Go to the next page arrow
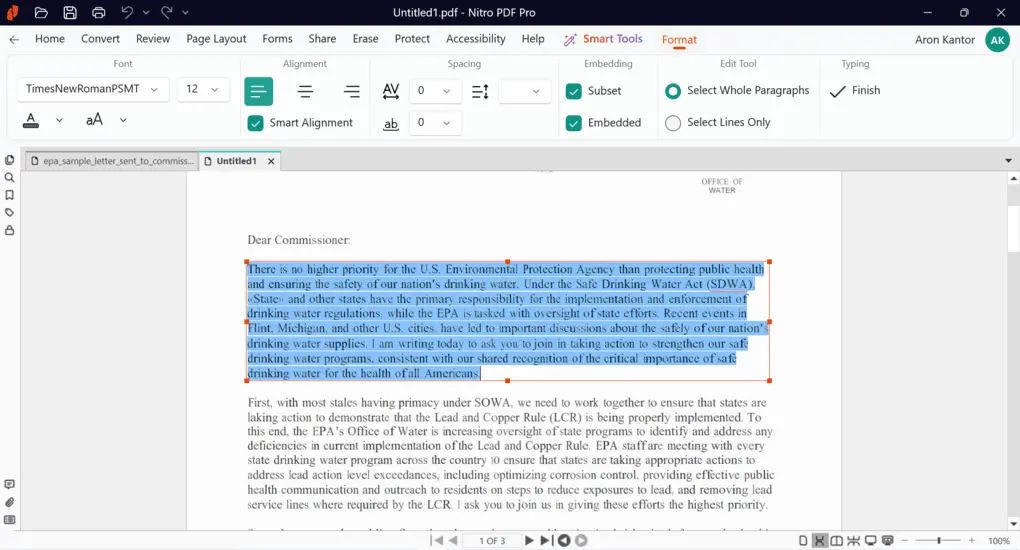Image resolution: width=1020 pixels, height=550 pixels. pyautogui.click(x=529, y=540)
